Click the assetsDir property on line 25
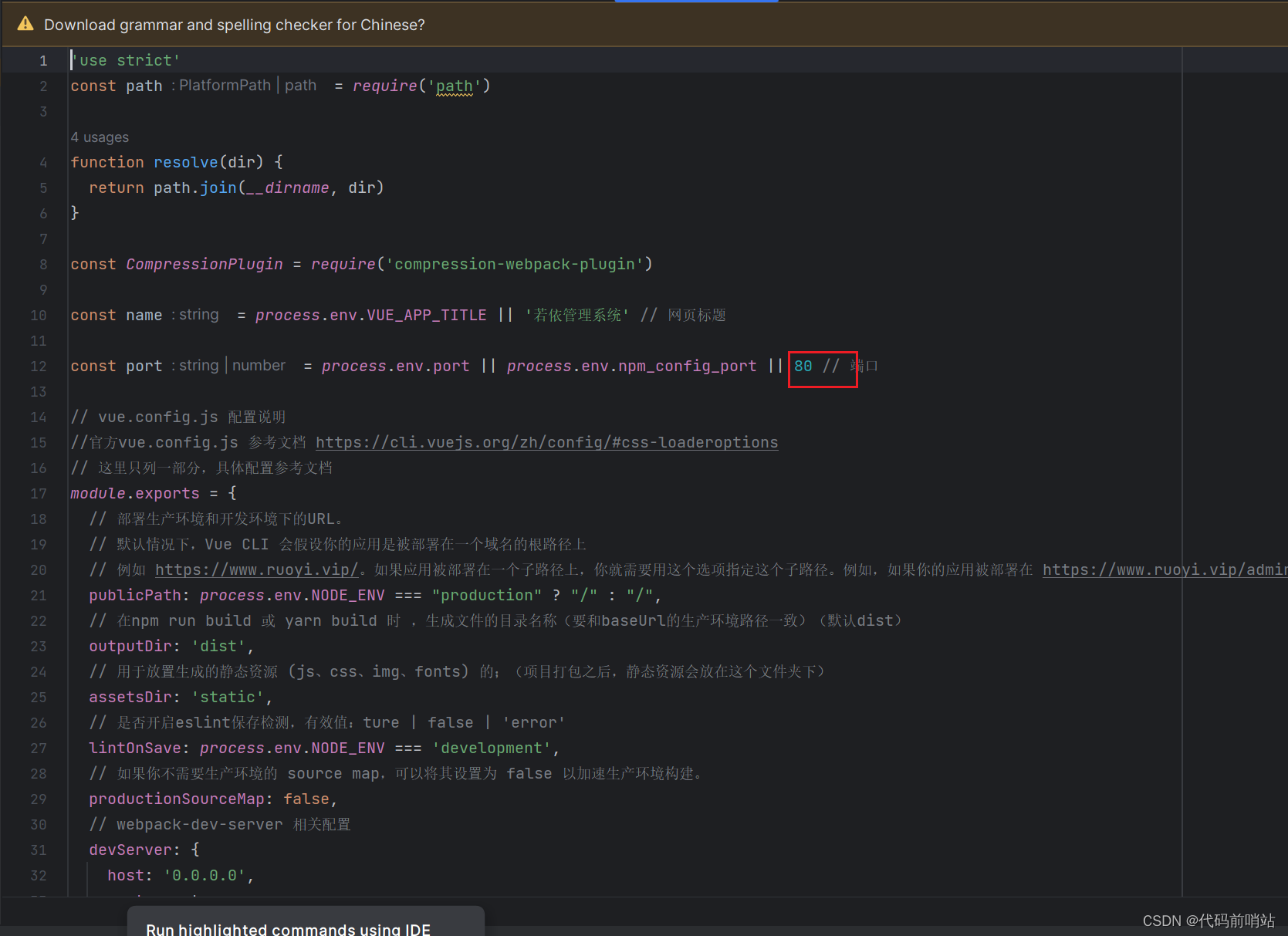1288x936 pixels. [130, 697]
